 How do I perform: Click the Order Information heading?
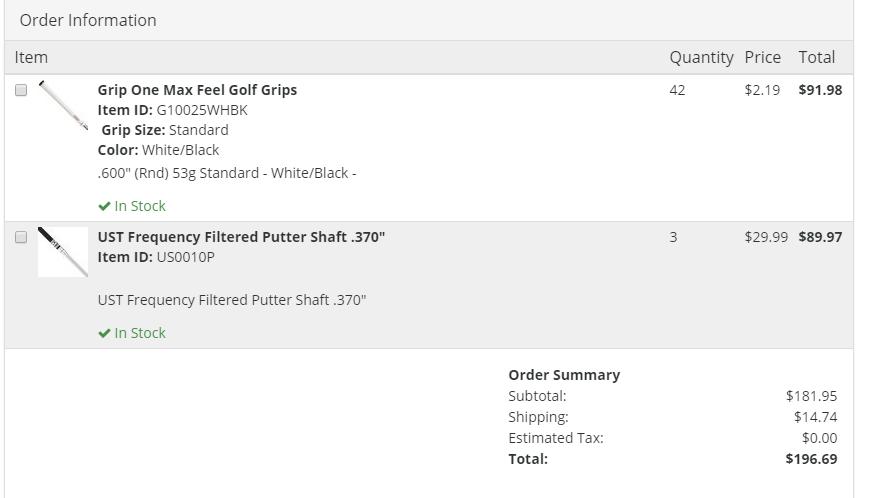88,20
